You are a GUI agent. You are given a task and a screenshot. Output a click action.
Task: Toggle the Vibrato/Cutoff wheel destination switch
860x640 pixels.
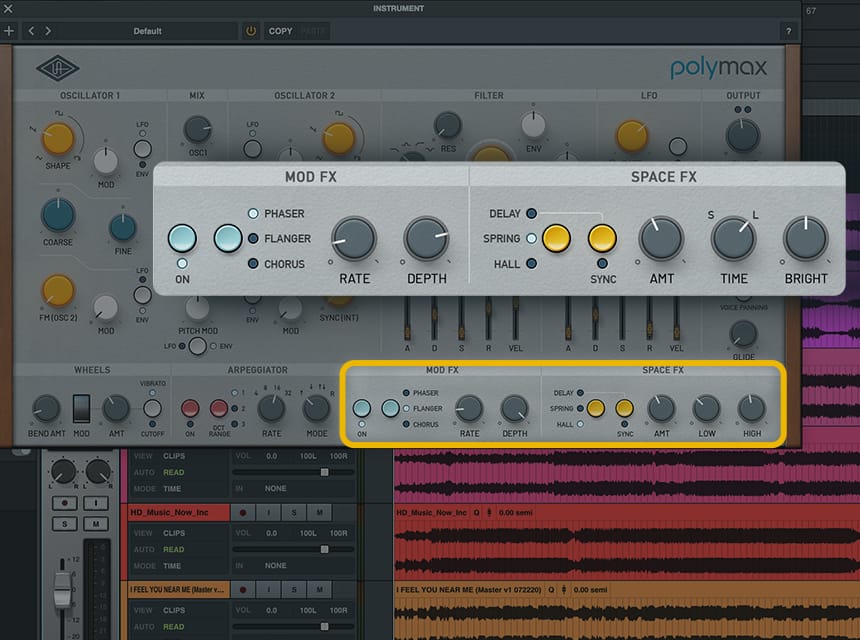152,409
